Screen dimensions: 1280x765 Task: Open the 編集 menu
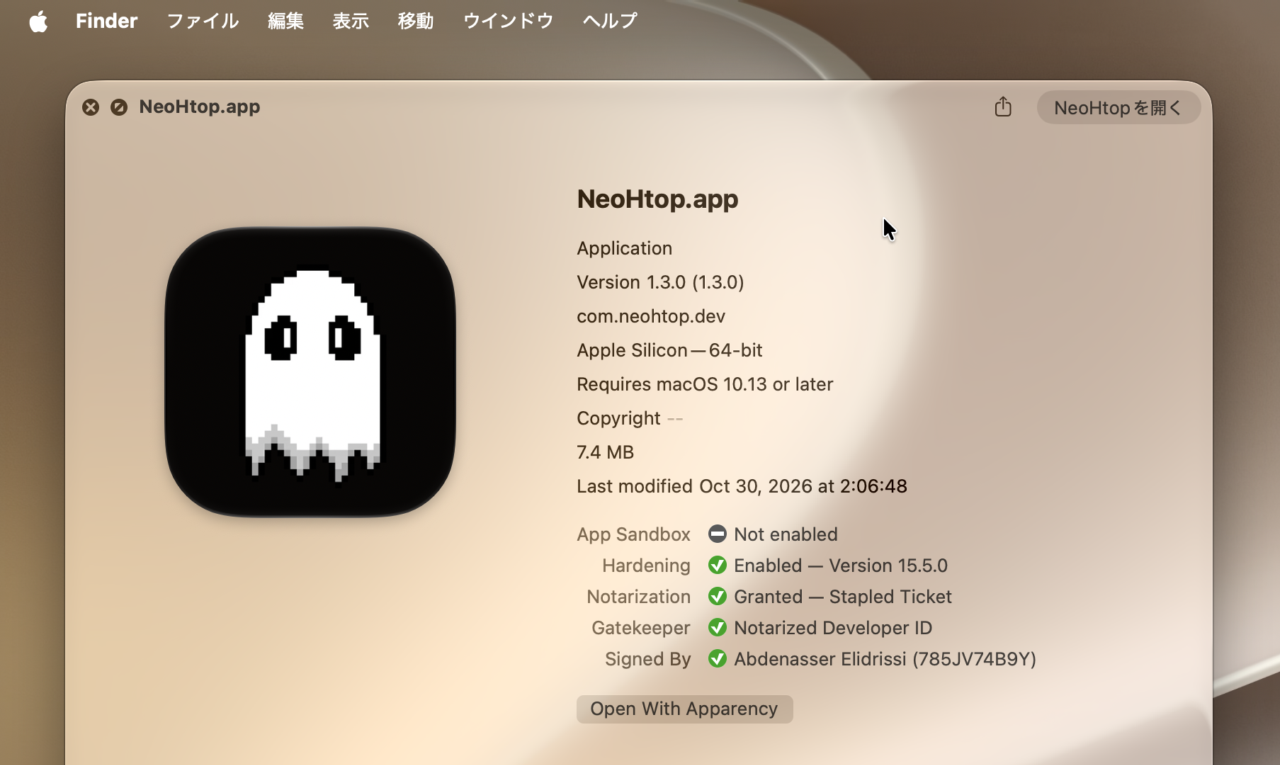[x=286, y=21]
